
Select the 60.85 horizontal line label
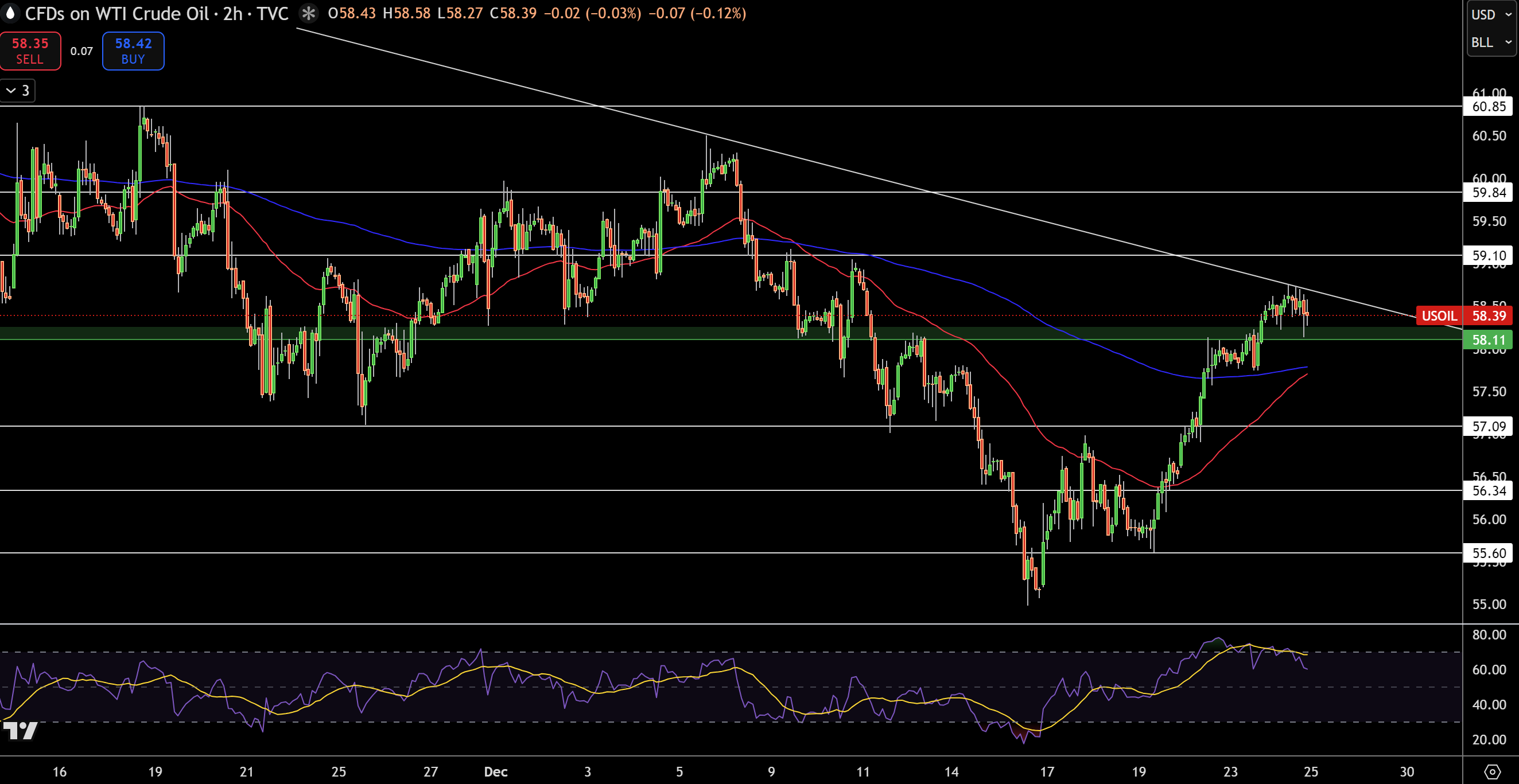click(1489, 107)
